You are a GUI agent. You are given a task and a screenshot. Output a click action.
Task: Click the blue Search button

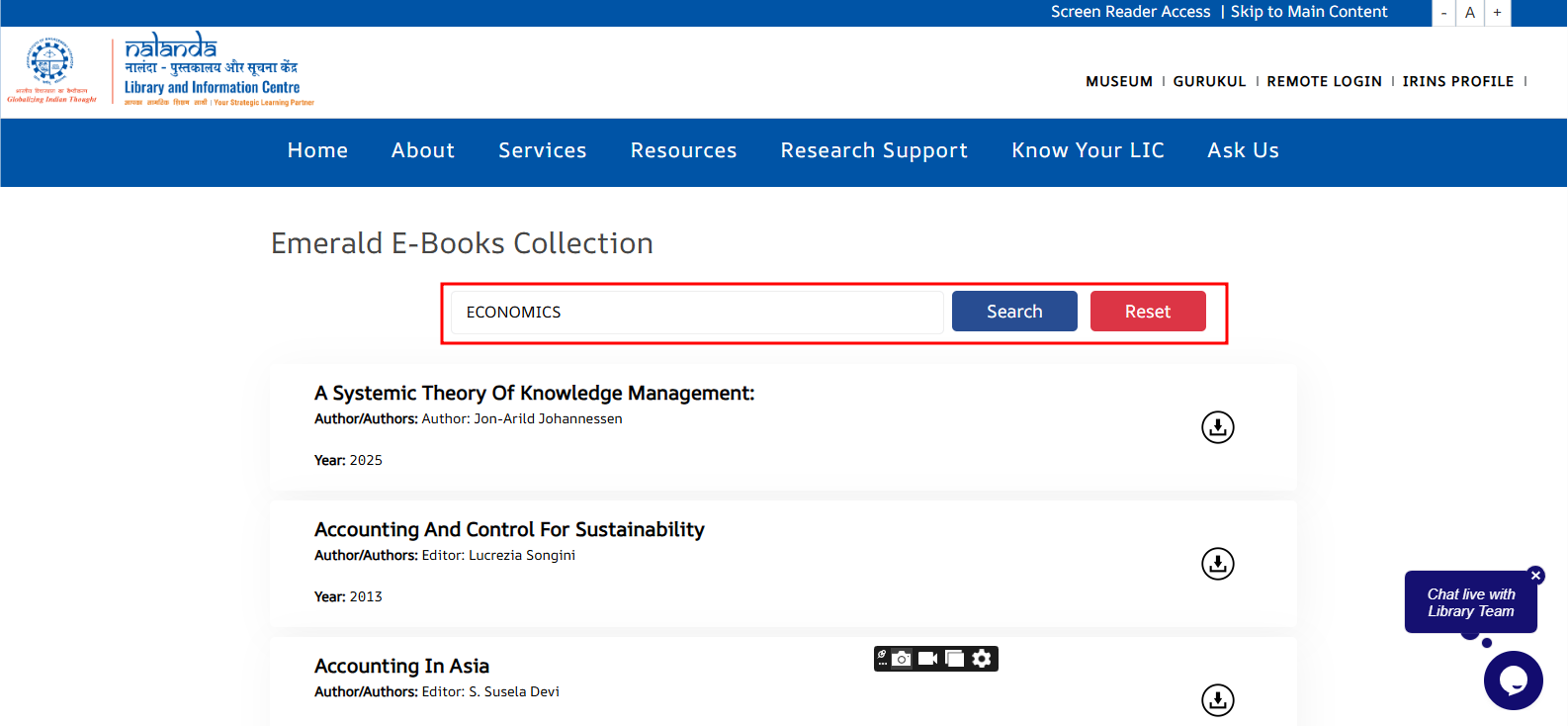pos(1014,312)
